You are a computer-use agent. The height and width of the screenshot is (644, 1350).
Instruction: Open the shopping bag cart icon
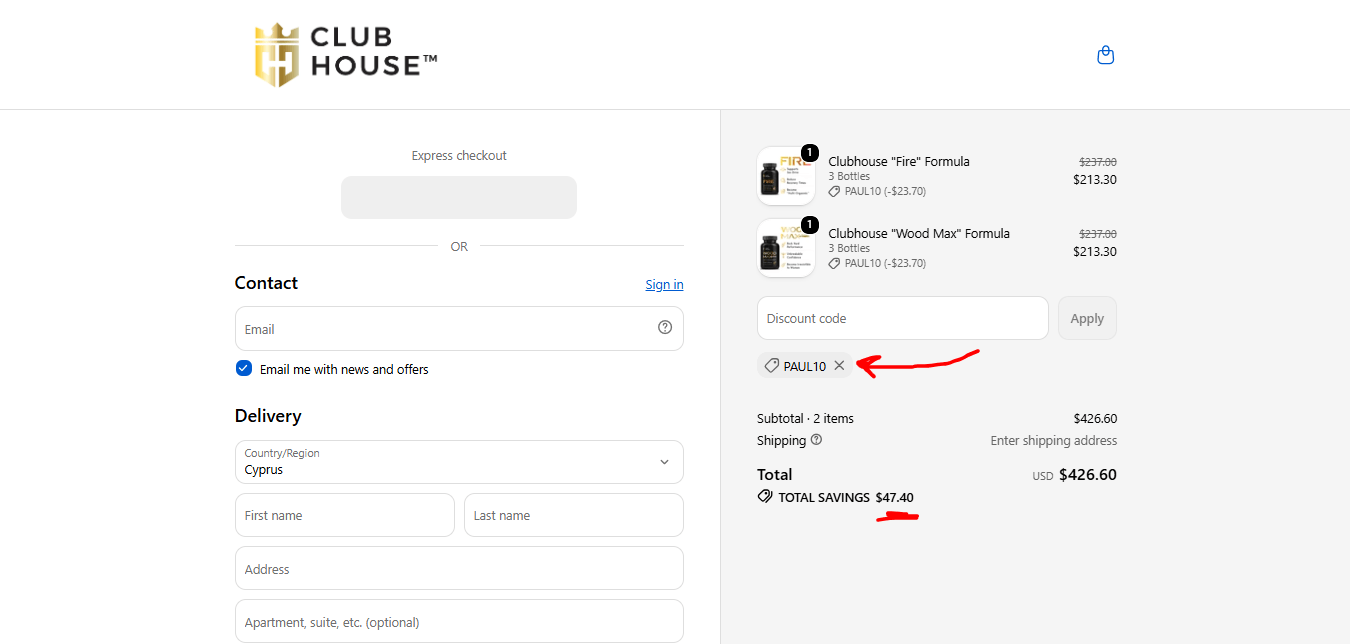[x=1105, y=55]
